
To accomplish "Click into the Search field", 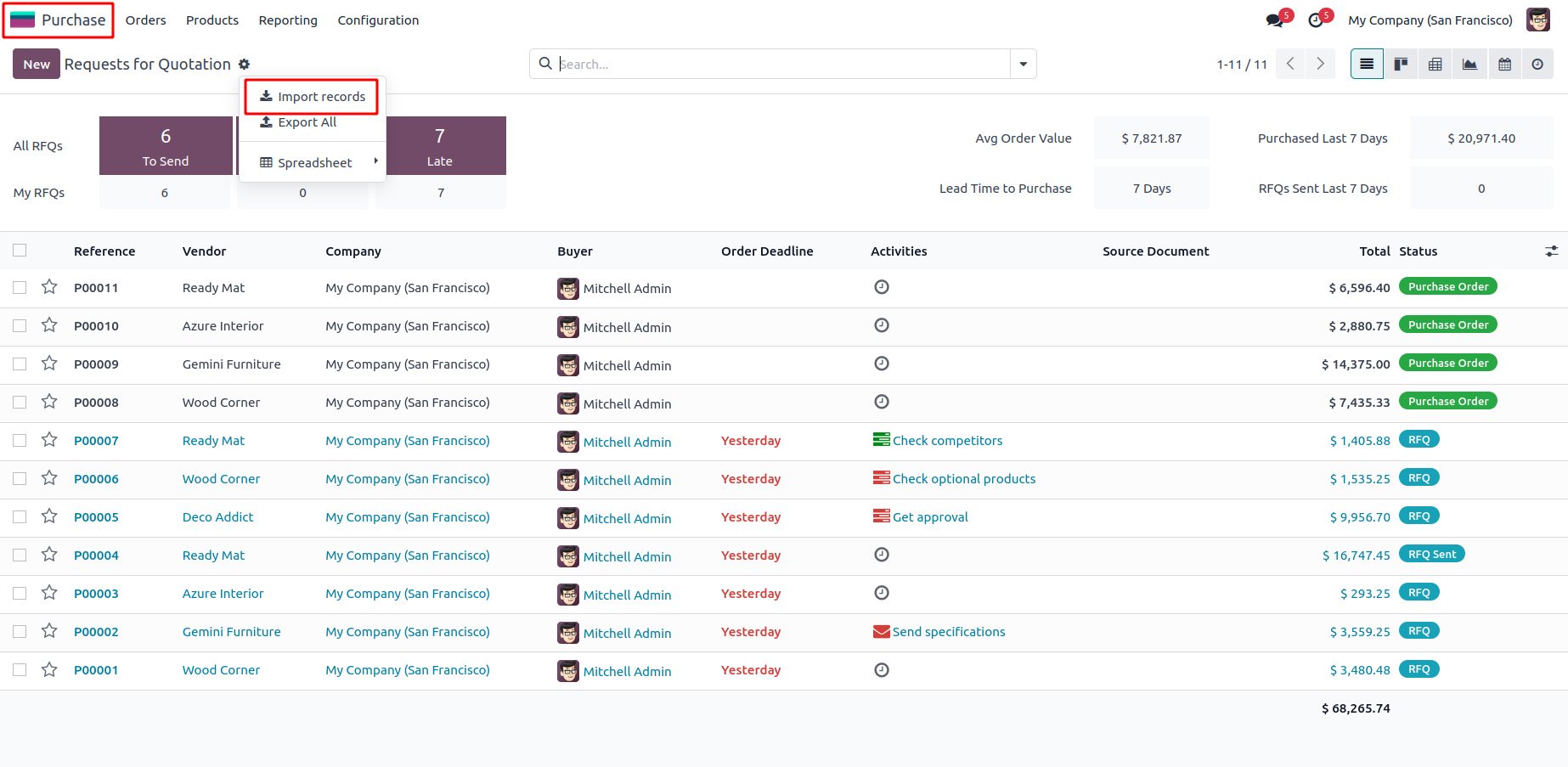I will 781,65.
